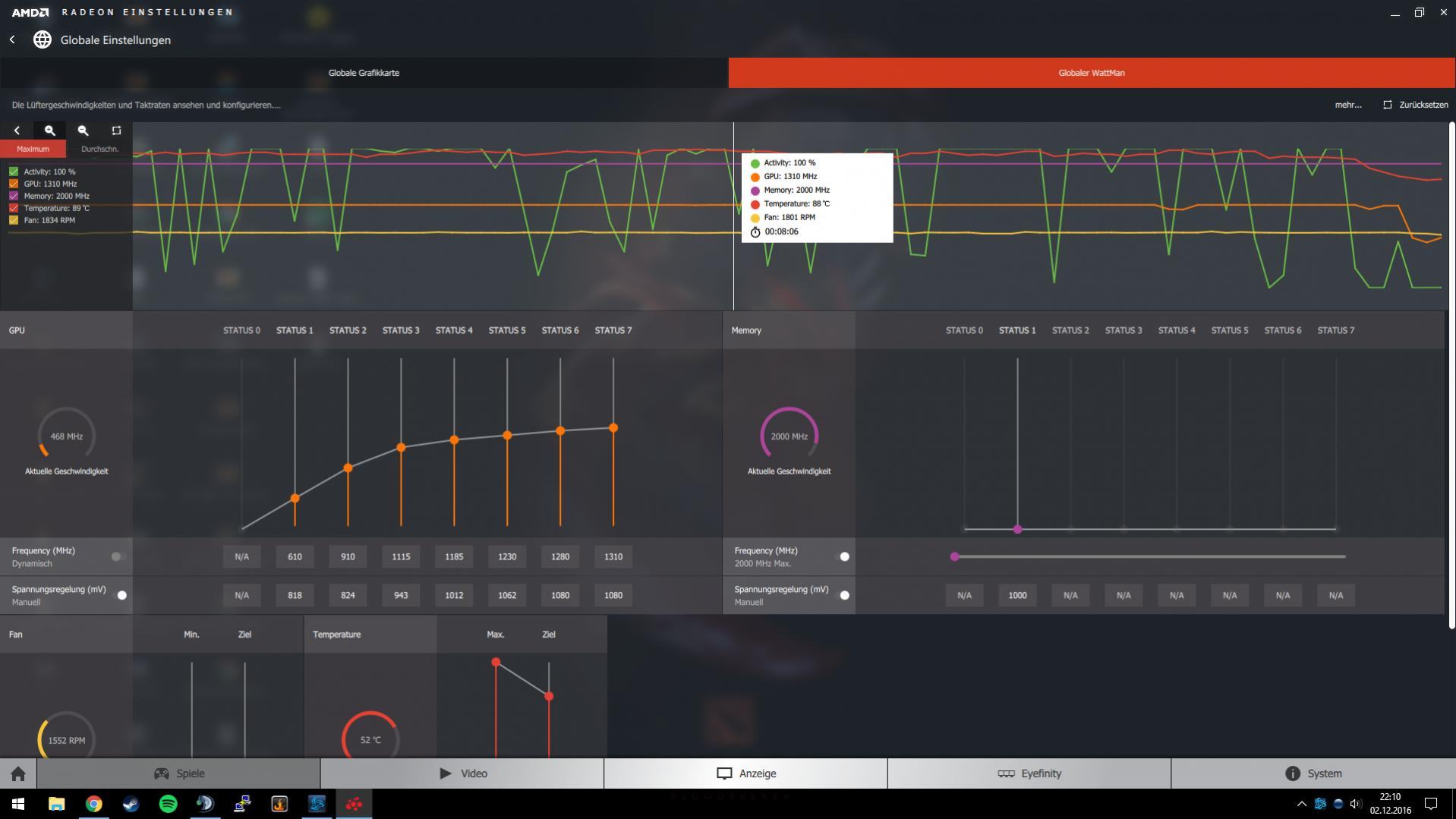Viewport: 1456px width, 819px height.
Task: Click the globe icon beside Globale Einstellungen
Action: click(43, 39)
